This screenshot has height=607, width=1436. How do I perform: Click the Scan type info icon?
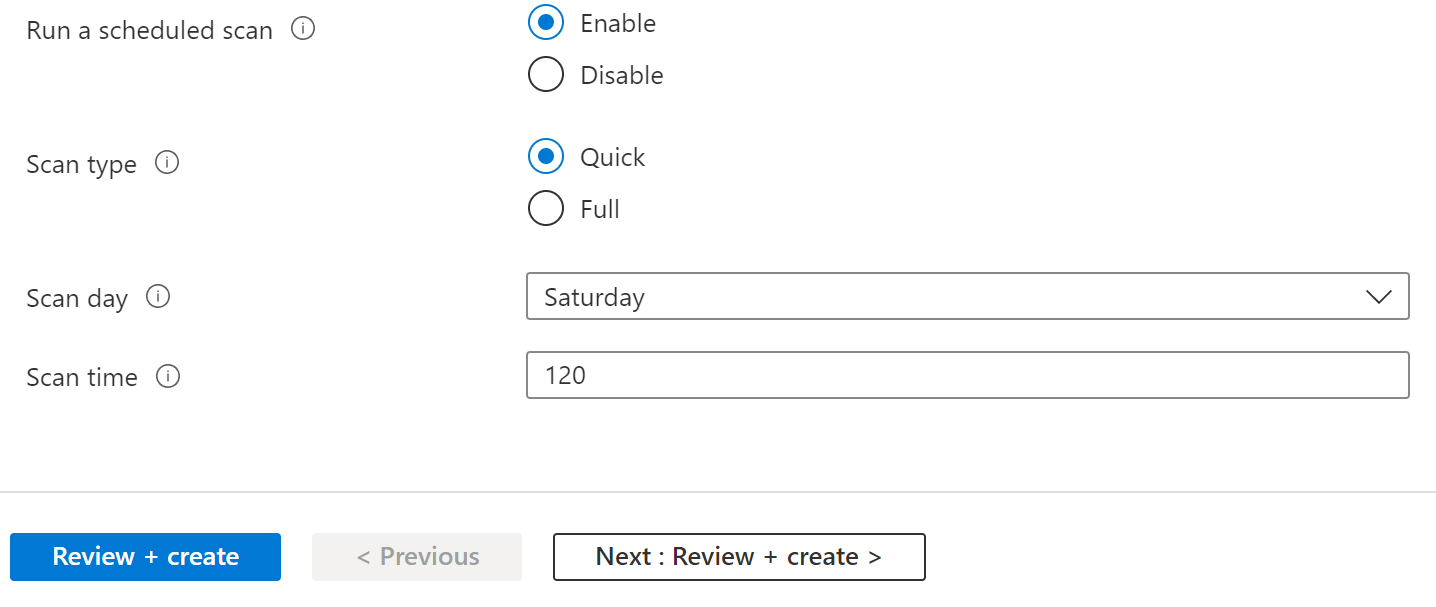coord(167,163)
